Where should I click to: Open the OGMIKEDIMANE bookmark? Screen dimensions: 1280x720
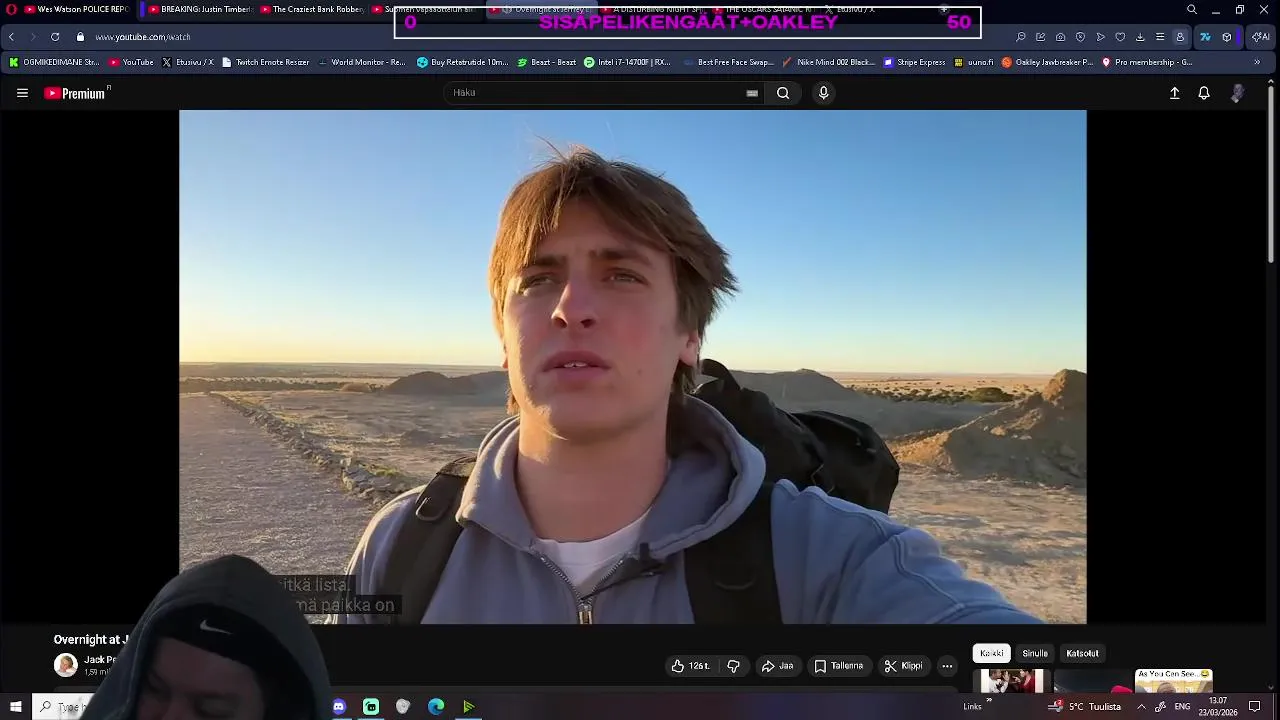pyautogui.click(x=54, y=62)
